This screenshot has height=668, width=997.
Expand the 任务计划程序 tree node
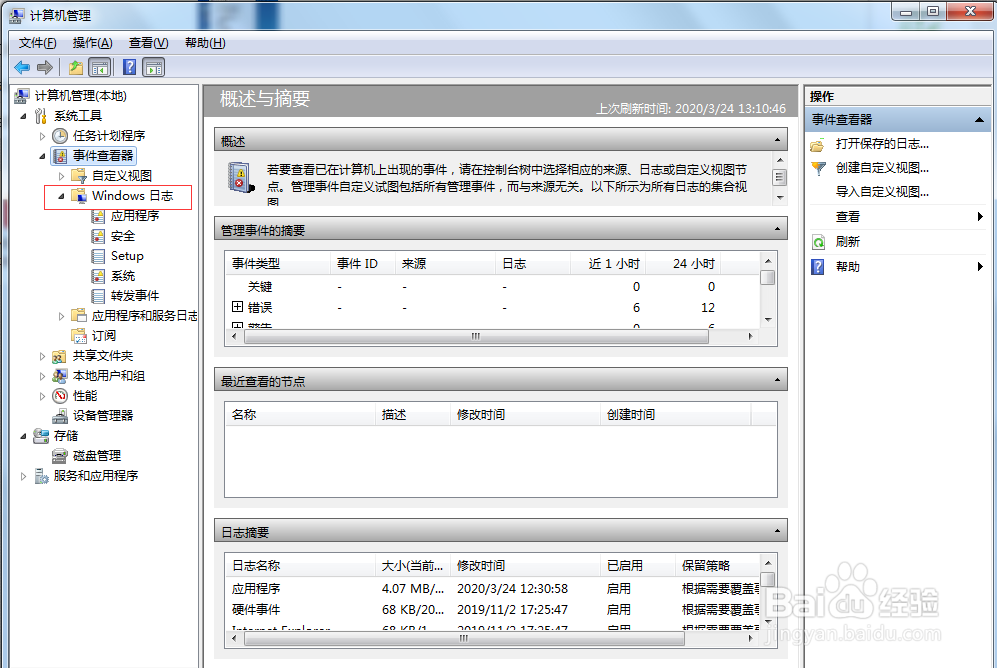(43, 136)
